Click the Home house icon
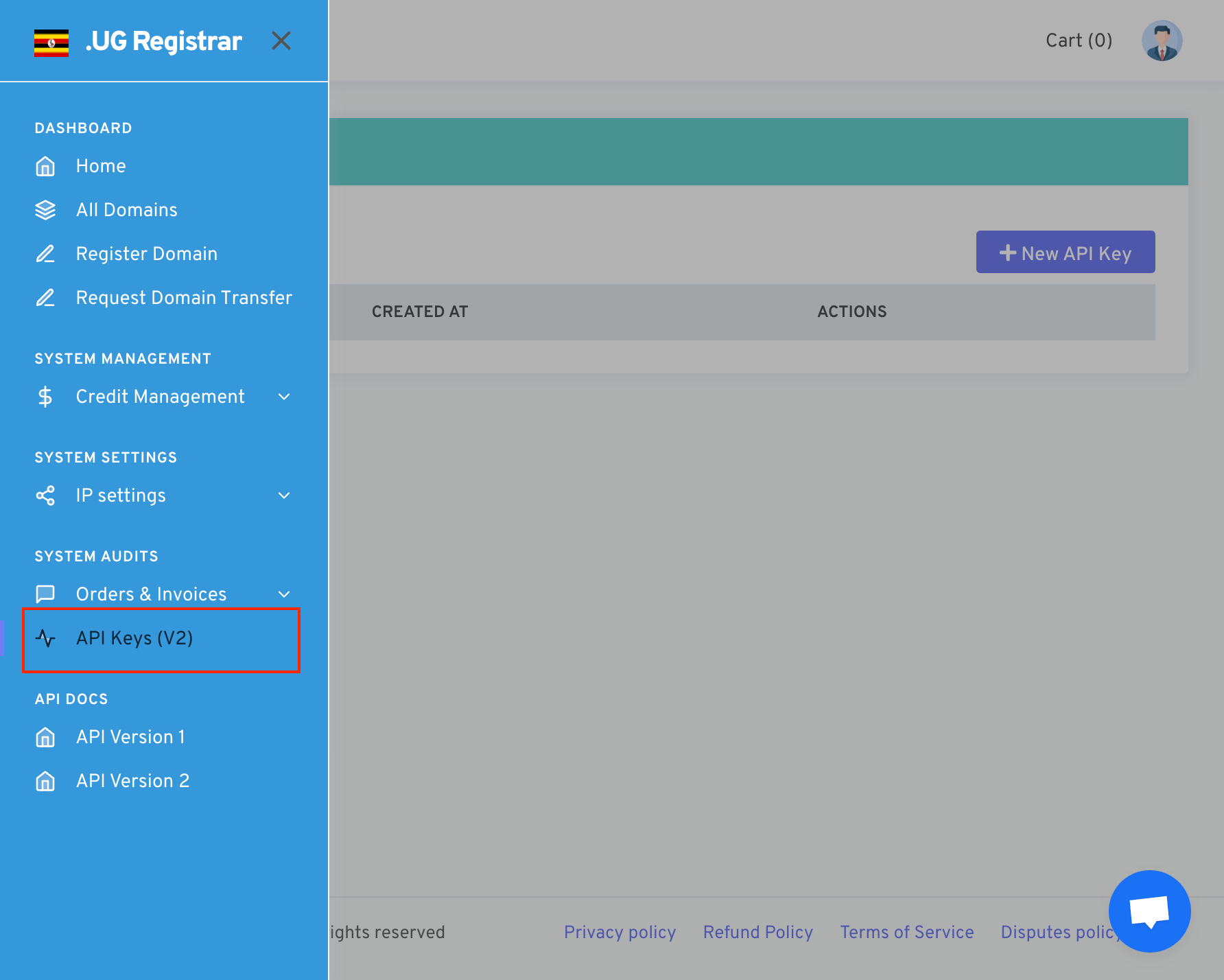1224x980 pixels. (x=45, y=166)
